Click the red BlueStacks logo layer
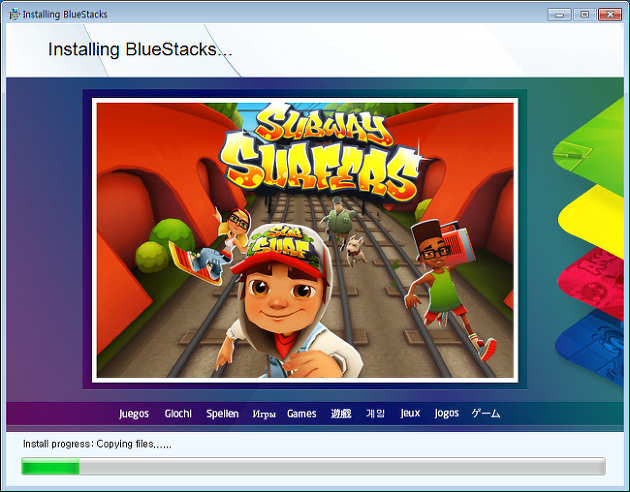The image size is (630, 492). 592,282
